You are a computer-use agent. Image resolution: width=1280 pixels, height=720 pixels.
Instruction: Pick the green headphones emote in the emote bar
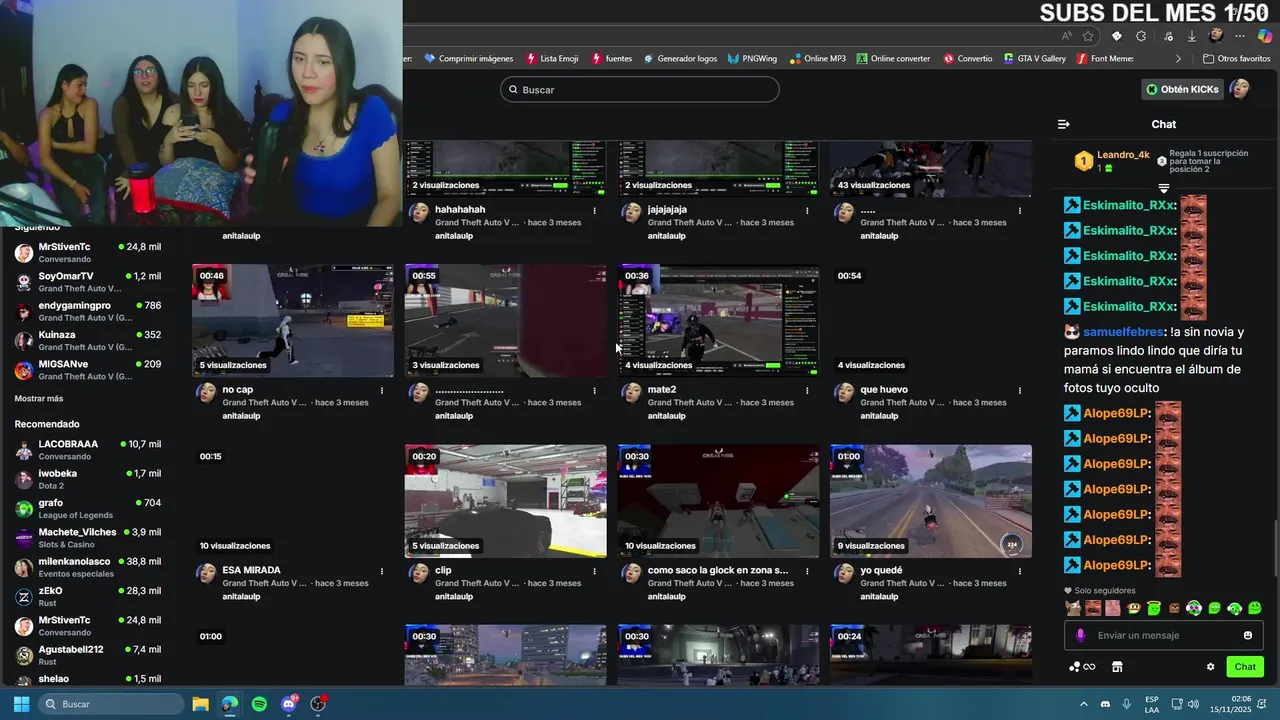coord(1235,608)
